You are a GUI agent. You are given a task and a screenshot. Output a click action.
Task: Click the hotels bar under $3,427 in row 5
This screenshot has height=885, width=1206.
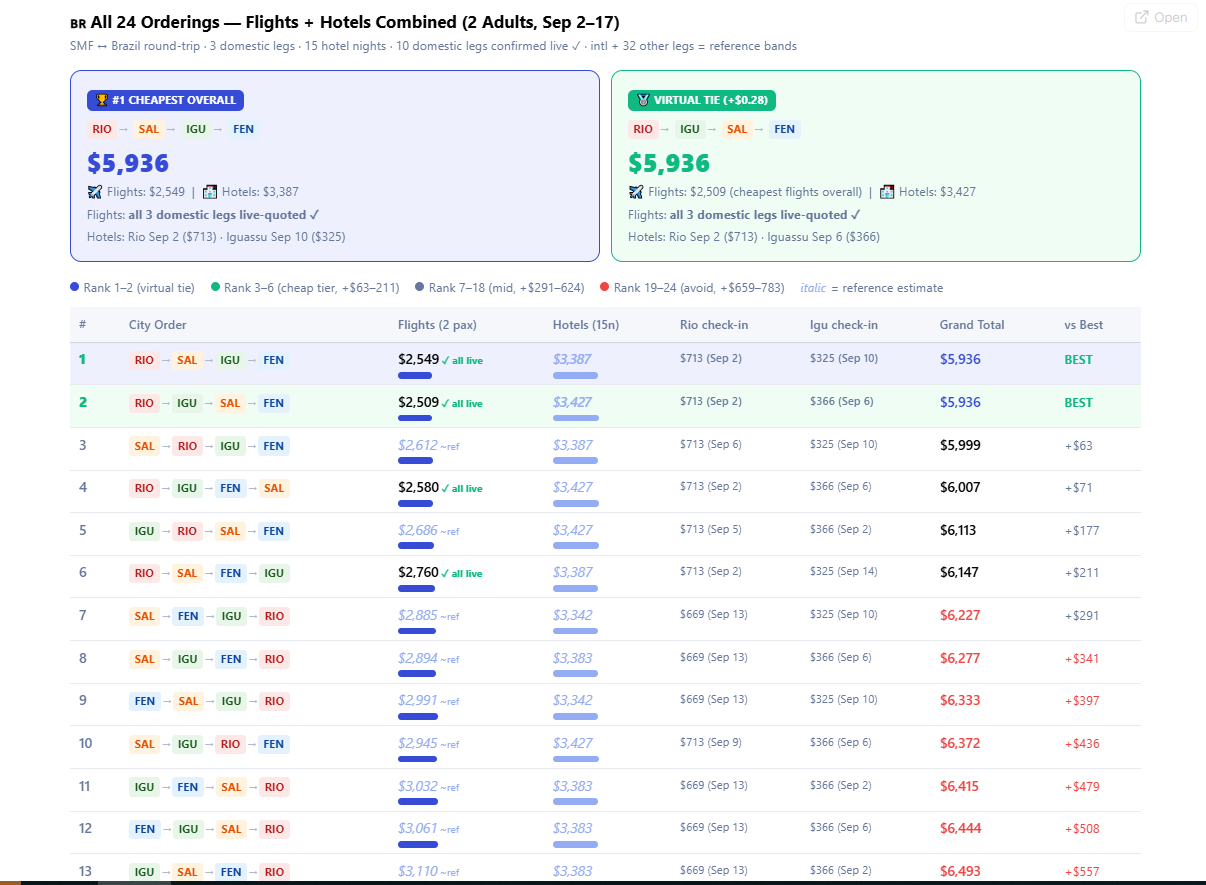576,545
